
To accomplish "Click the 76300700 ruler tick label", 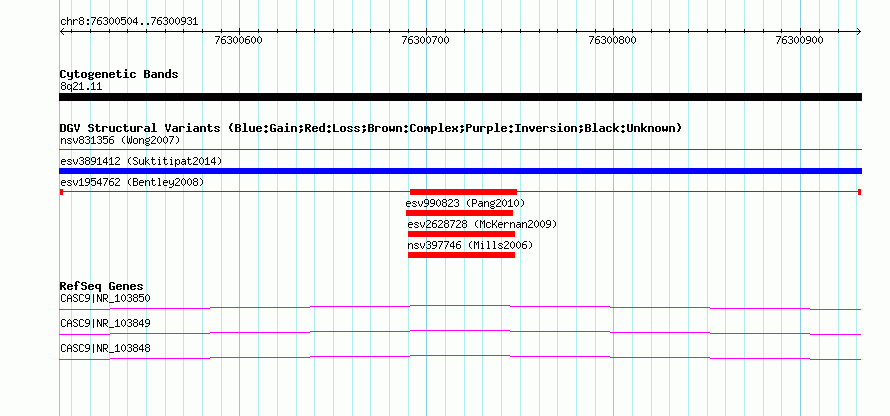I will 425,40.
